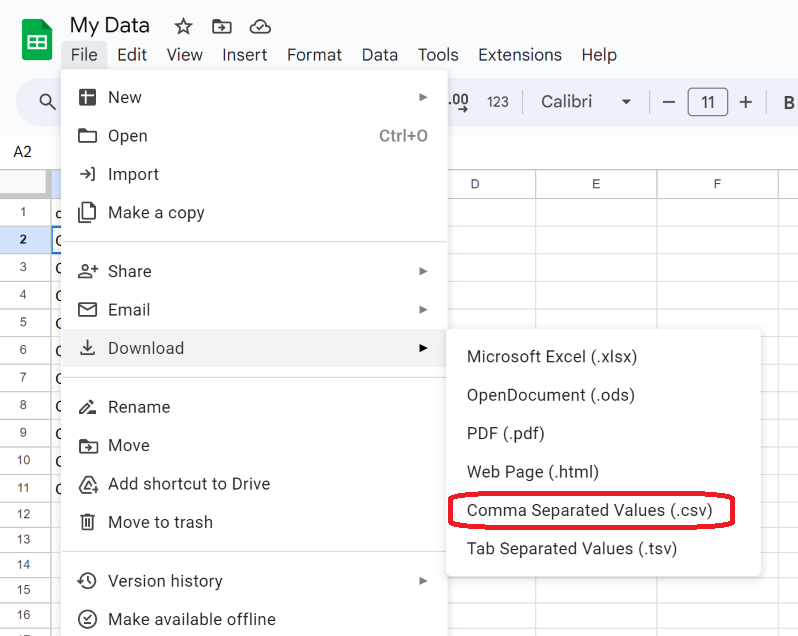Expand the Share submenu
Image resolution: width=798 pixels, height=636 pixels.
click(x=254, y=271)
